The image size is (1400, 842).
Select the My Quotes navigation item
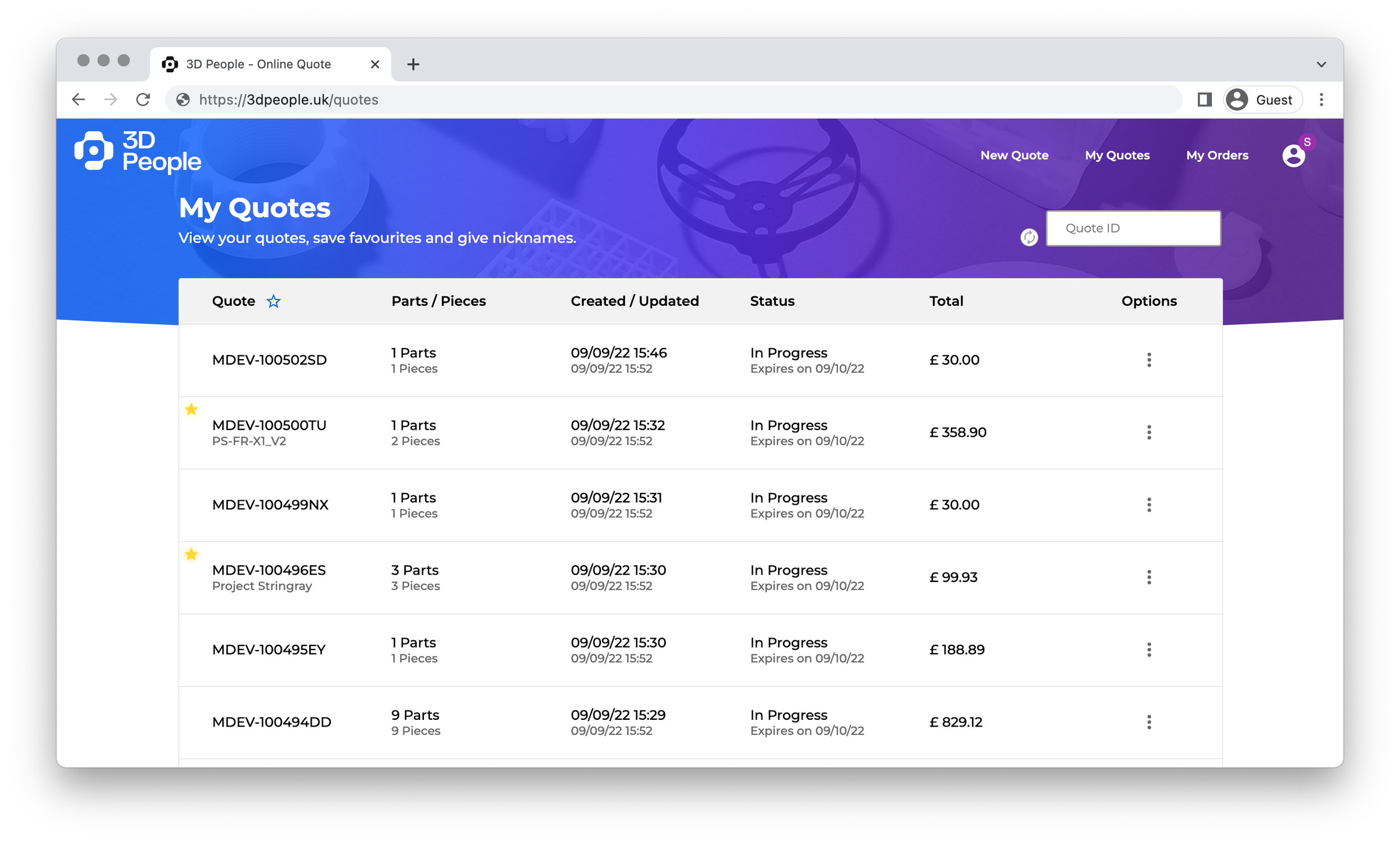point(1117,155)
